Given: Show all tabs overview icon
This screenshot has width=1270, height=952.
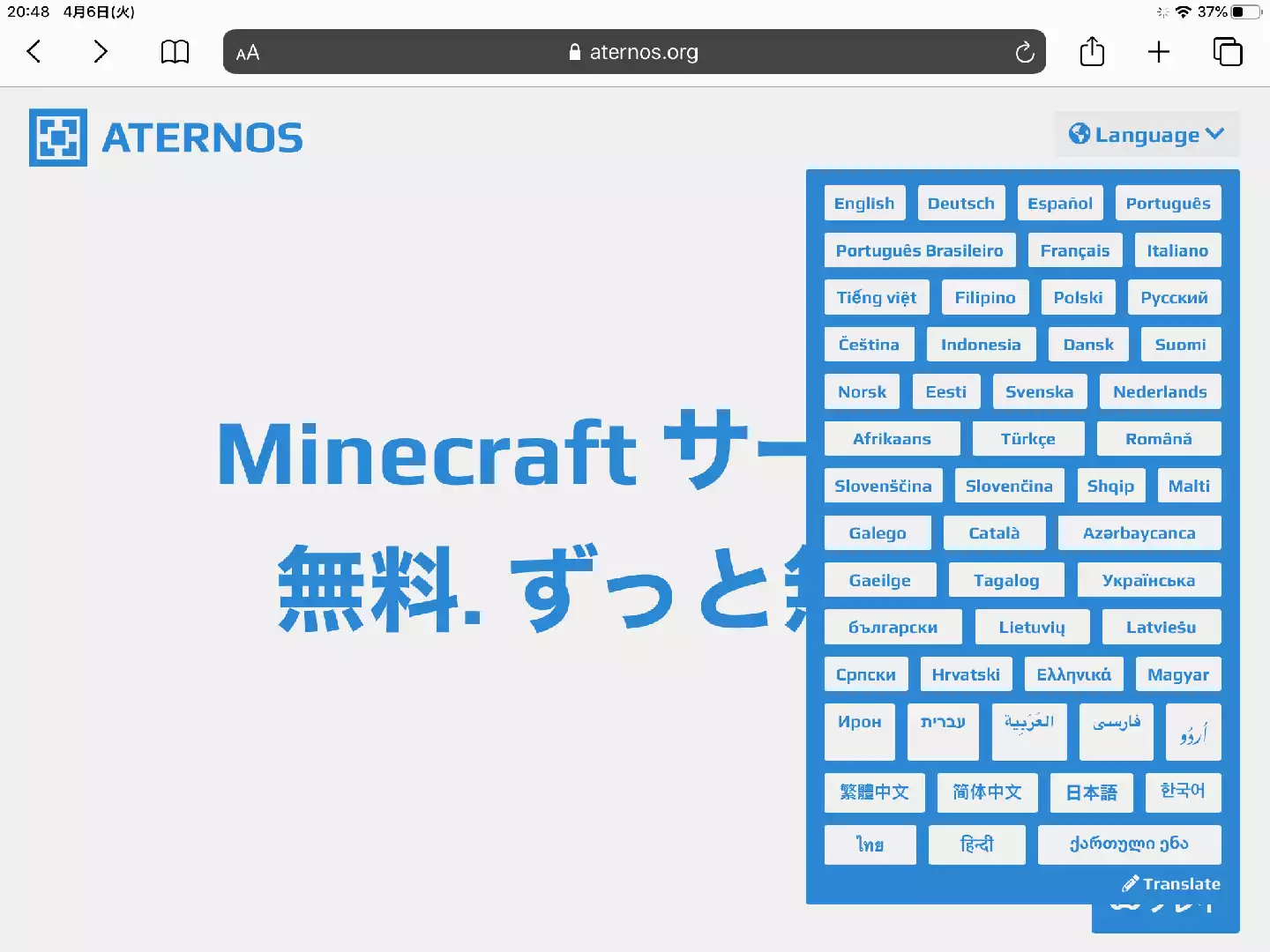Looking at the screenshot, I should point(1228,52).
